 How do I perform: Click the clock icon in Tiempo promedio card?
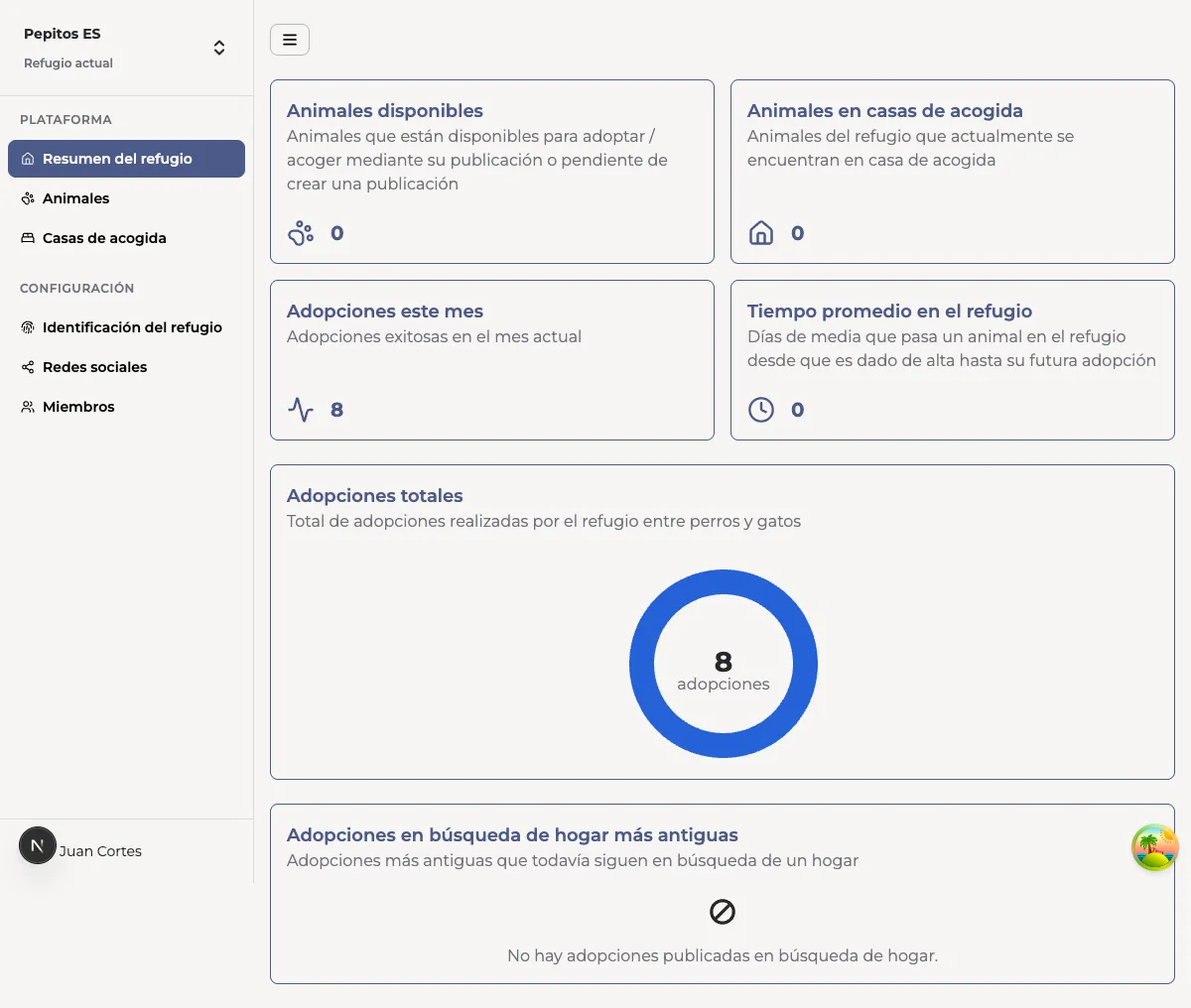761,410
